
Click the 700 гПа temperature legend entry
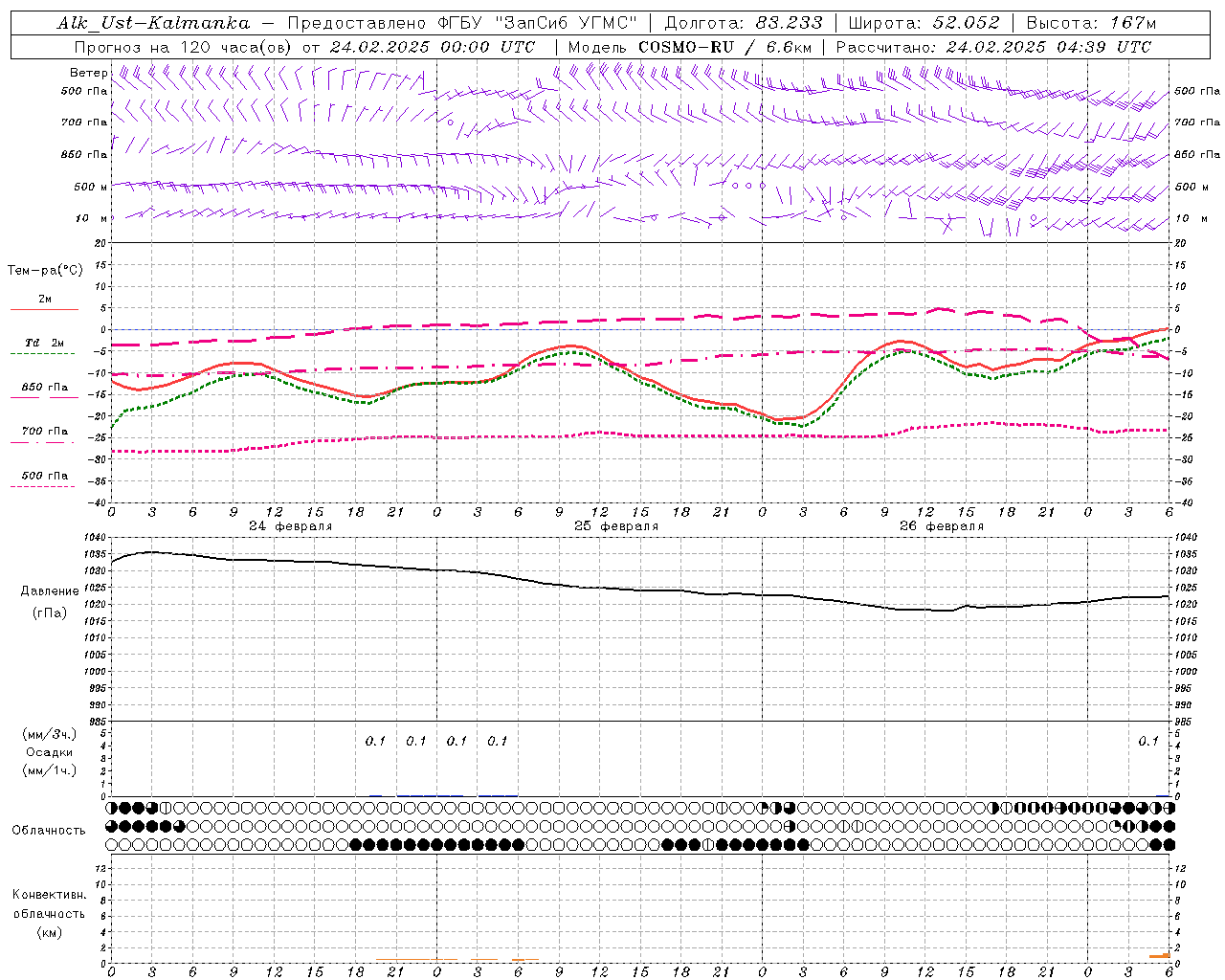point(45,432)
